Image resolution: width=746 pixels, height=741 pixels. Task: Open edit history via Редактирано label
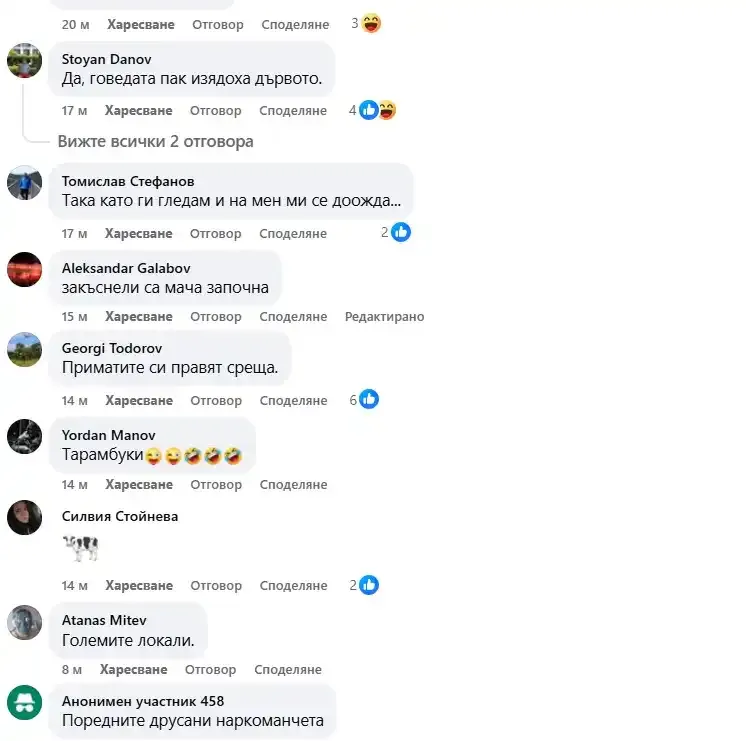click(x=384, y=316)
